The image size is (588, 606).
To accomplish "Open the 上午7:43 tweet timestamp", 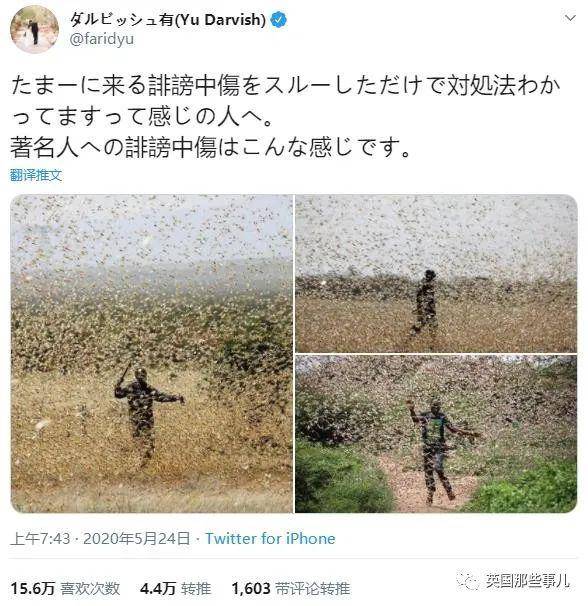I will coord(40,539).
